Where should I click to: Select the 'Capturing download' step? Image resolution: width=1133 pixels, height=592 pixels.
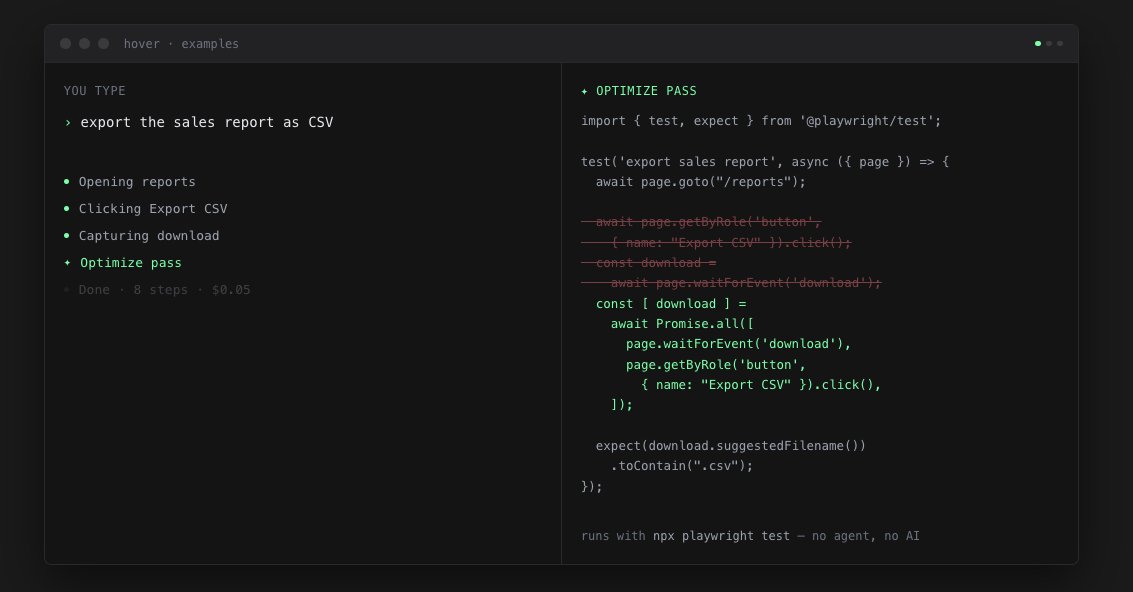pyautogui.click(x=149, y=236)
